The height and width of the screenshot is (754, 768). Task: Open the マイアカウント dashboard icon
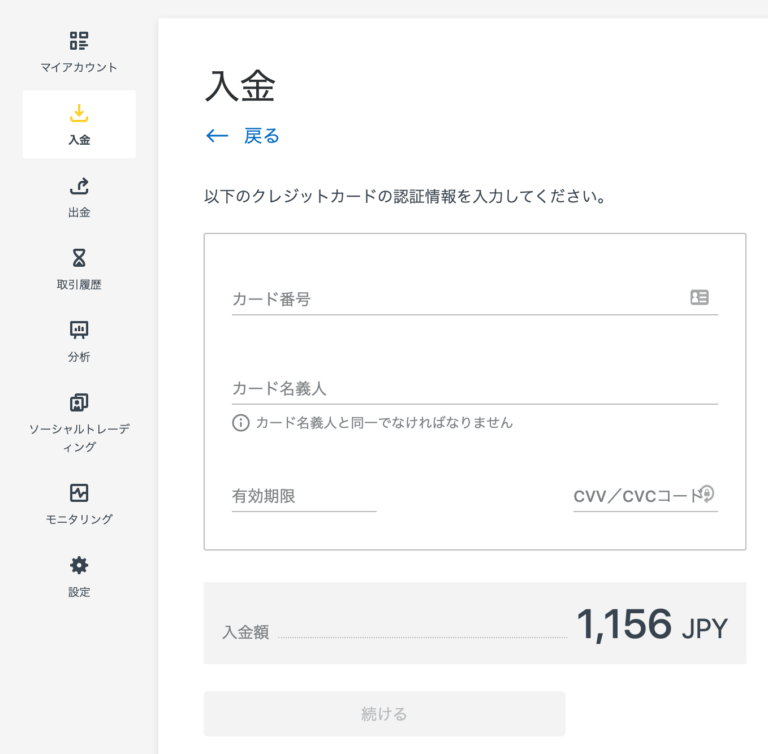click(79, 41)
